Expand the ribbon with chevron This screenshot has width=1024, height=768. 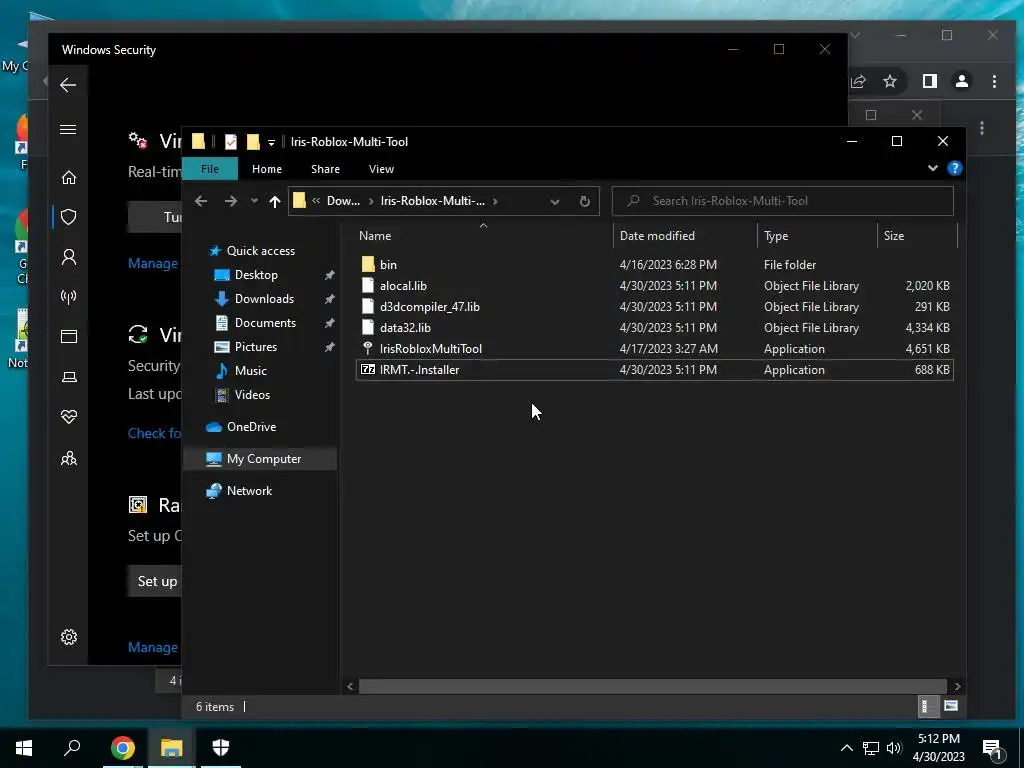(x=933, y=168)
